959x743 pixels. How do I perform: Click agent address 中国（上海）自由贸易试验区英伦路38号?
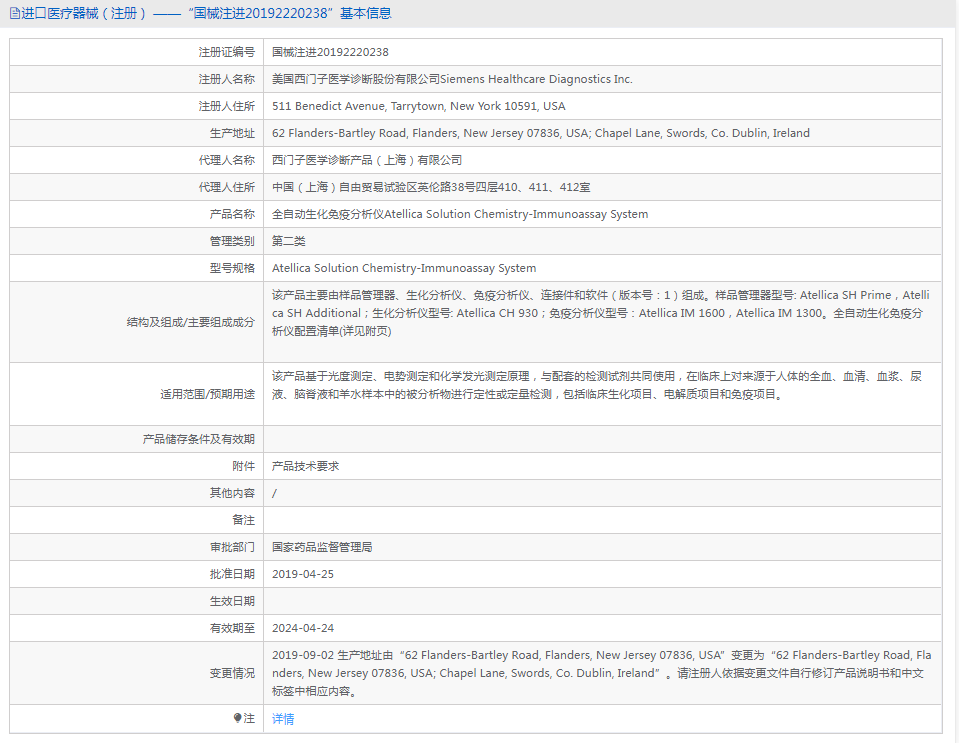(431, 187)
